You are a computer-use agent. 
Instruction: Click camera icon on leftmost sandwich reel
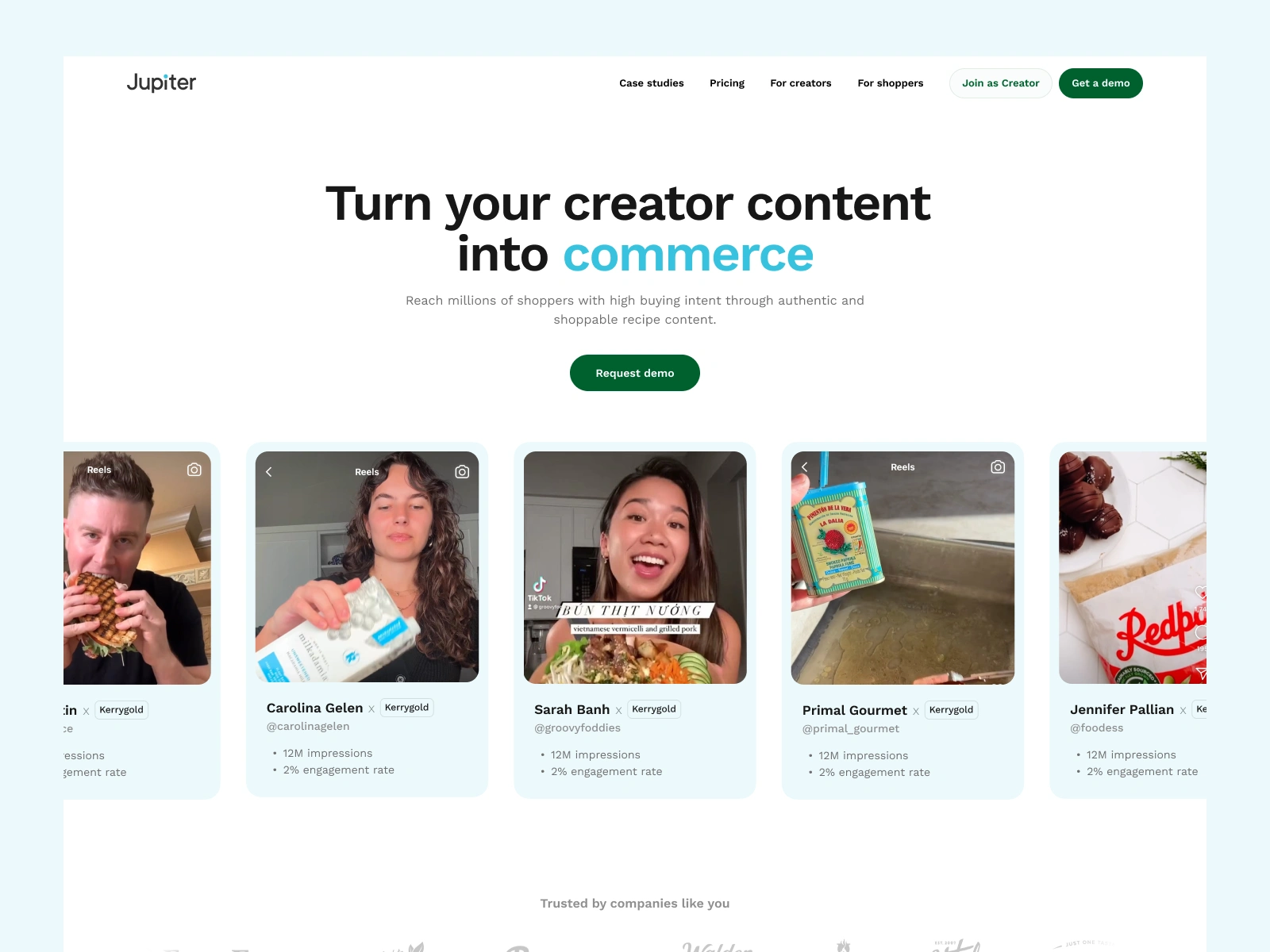(194, 470)
